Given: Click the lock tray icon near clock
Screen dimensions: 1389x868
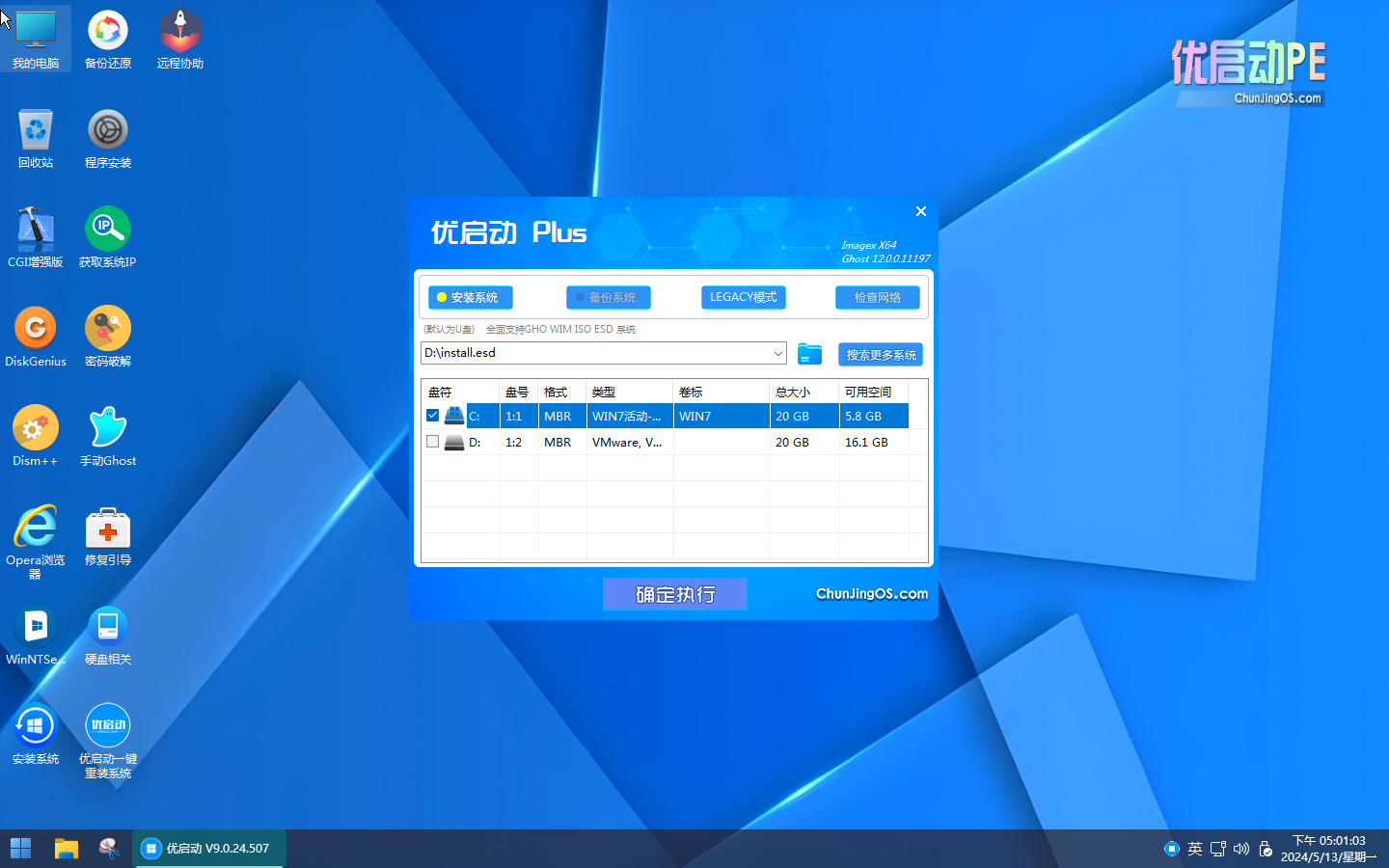Looking at the screenshot, I should [x=1266, y=849].
